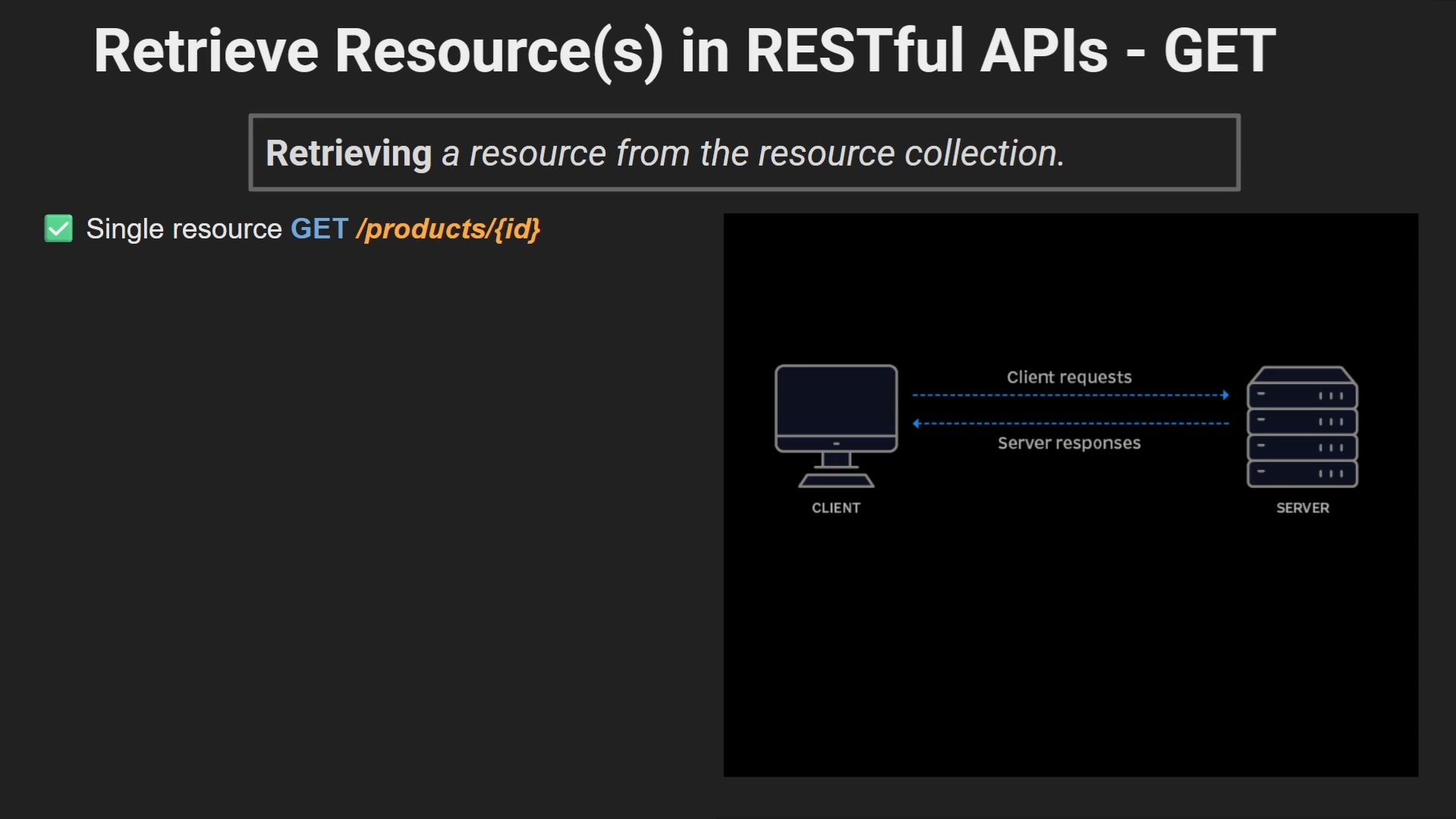Click the dashed client request arrow pointing right
This screenshot has height=819, width=1456.
point(1070,395)
